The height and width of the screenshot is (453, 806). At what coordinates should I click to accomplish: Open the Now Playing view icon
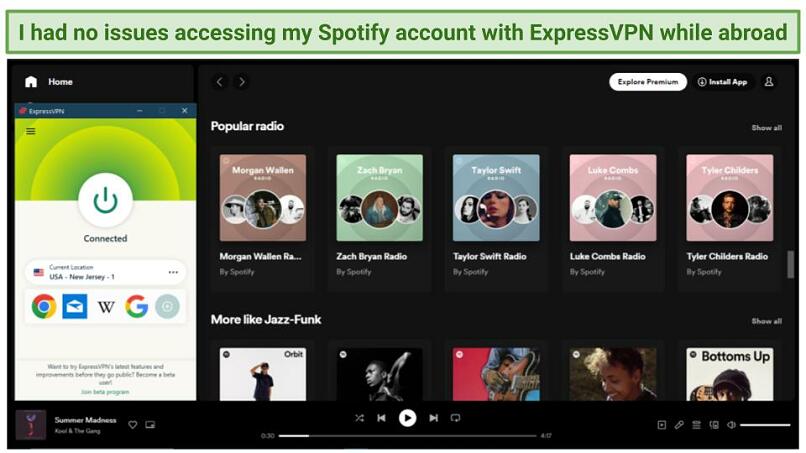(662, 425)
